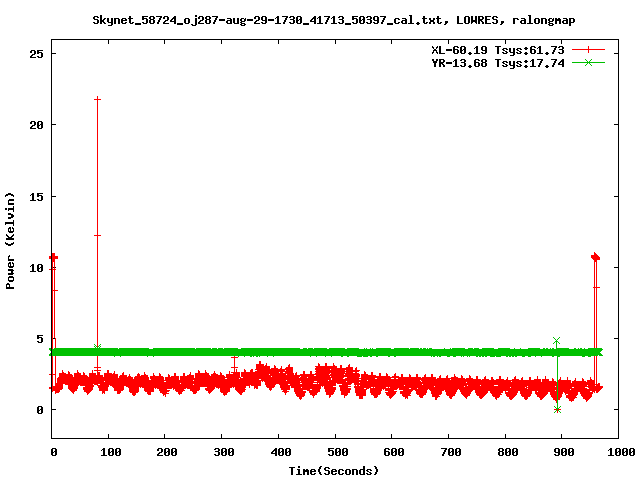
Task: Click the x-axis tick label 300
Action: [x=224, y=452]
